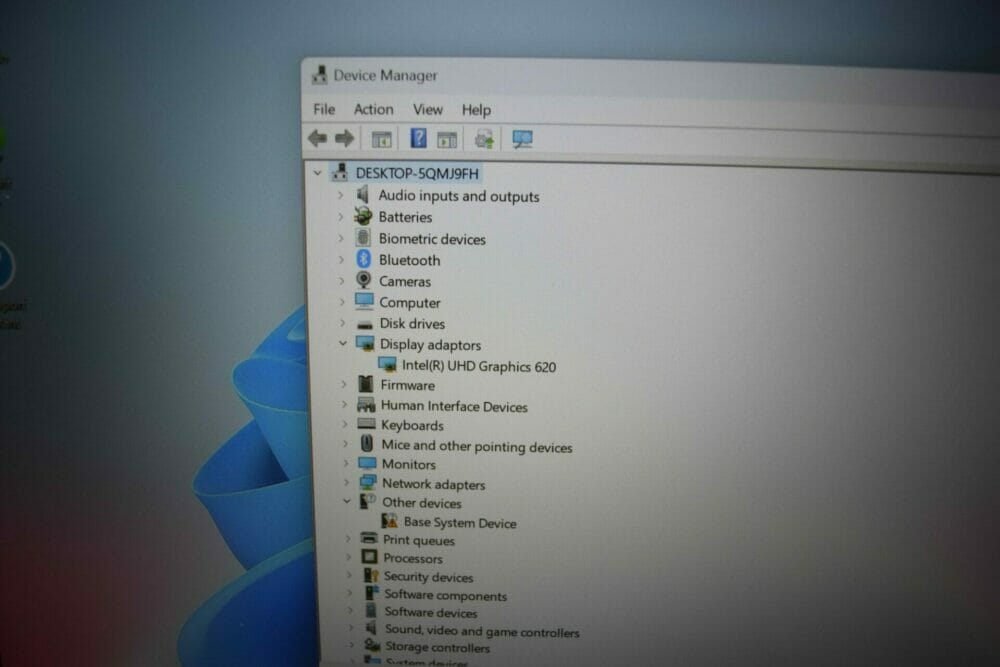Click the Network adapters category icon
1000x667 pixels.
click(368, 482)
